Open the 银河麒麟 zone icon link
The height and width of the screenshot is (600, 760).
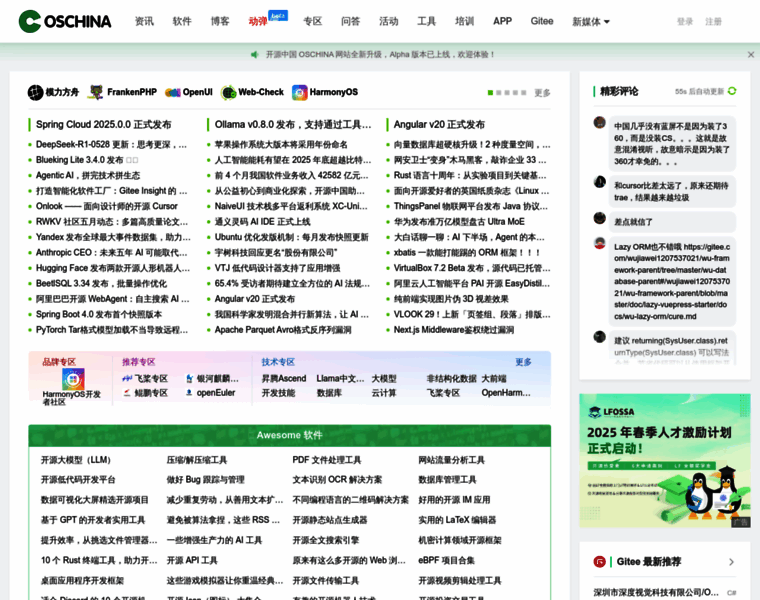click(190, 379)
